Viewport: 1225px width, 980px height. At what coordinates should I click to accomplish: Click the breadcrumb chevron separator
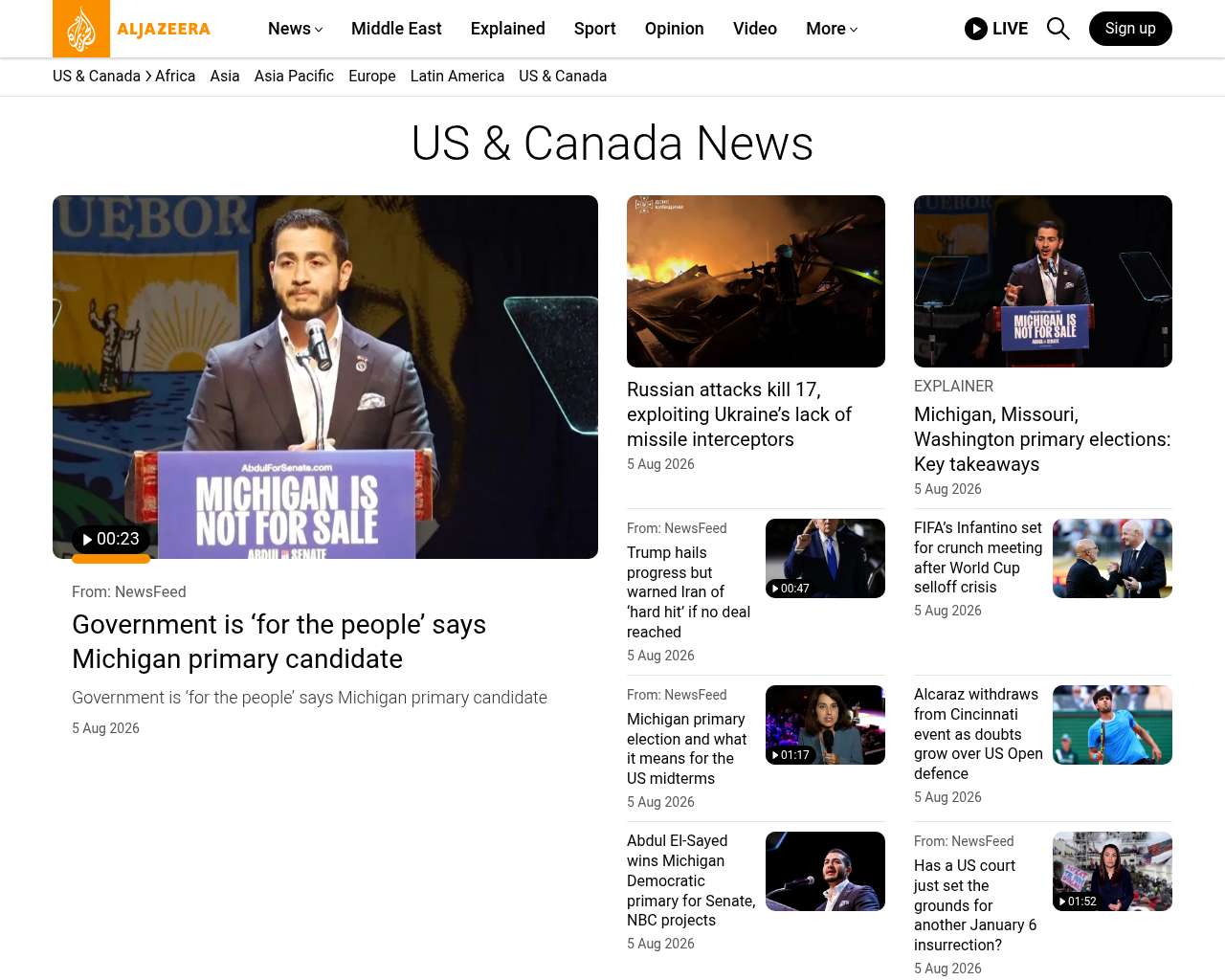148,76
